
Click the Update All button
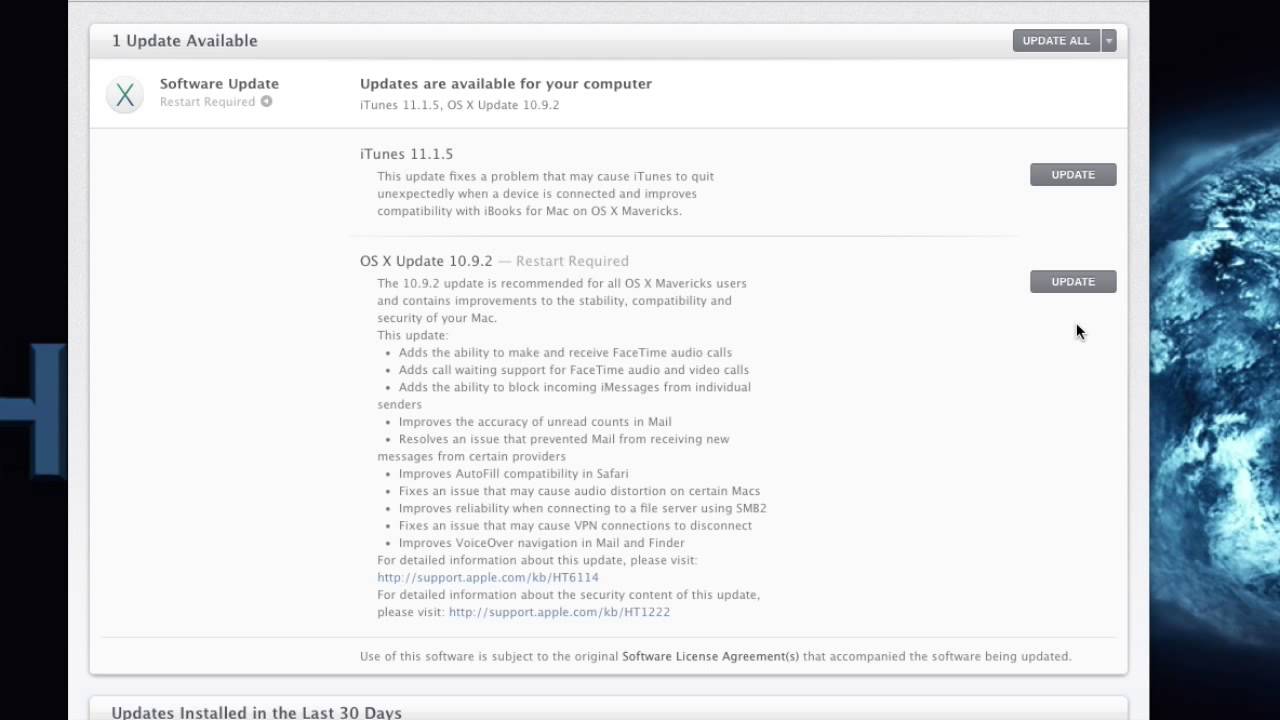[x=1056, y=41]
